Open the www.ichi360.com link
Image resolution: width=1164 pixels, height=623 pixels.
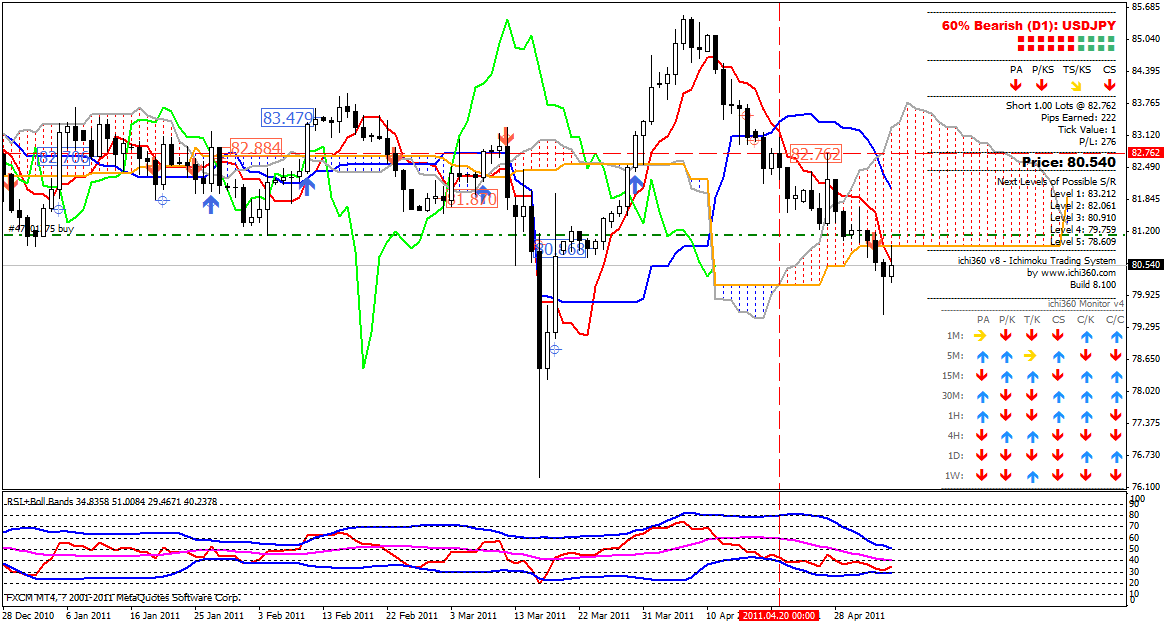click(x=1079, y=273)
